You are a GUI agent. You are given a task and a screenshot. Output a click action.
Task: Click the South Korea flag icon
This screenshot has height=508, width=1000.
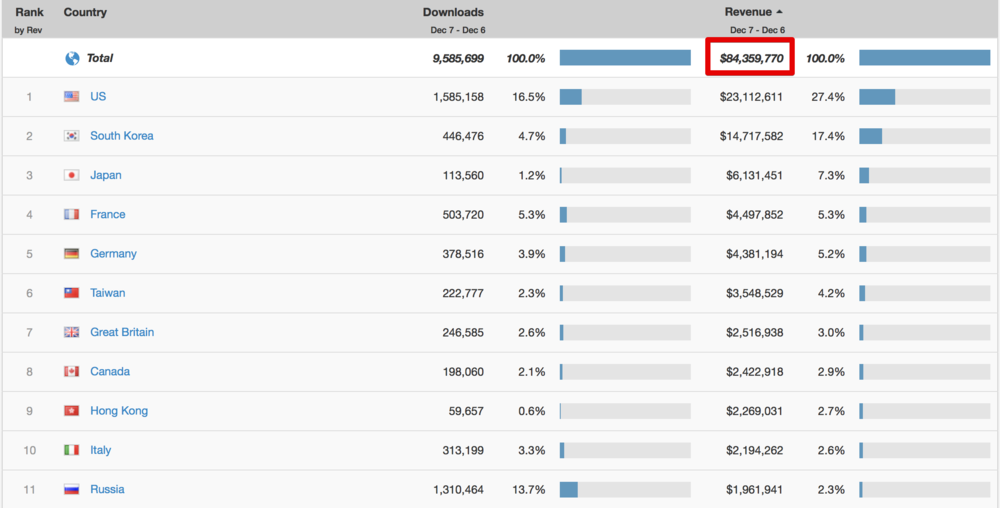(72, 136)
